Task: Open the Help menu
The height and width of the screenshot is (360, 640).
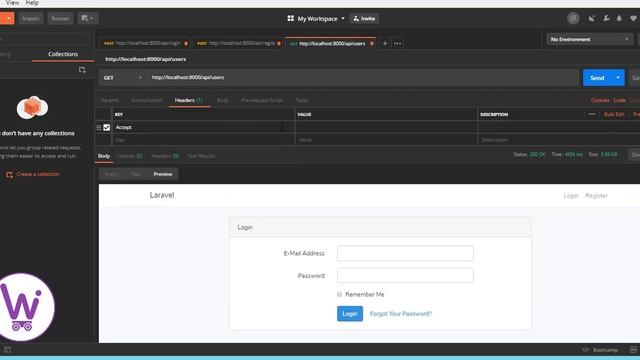Action: [x=32, y=3]
